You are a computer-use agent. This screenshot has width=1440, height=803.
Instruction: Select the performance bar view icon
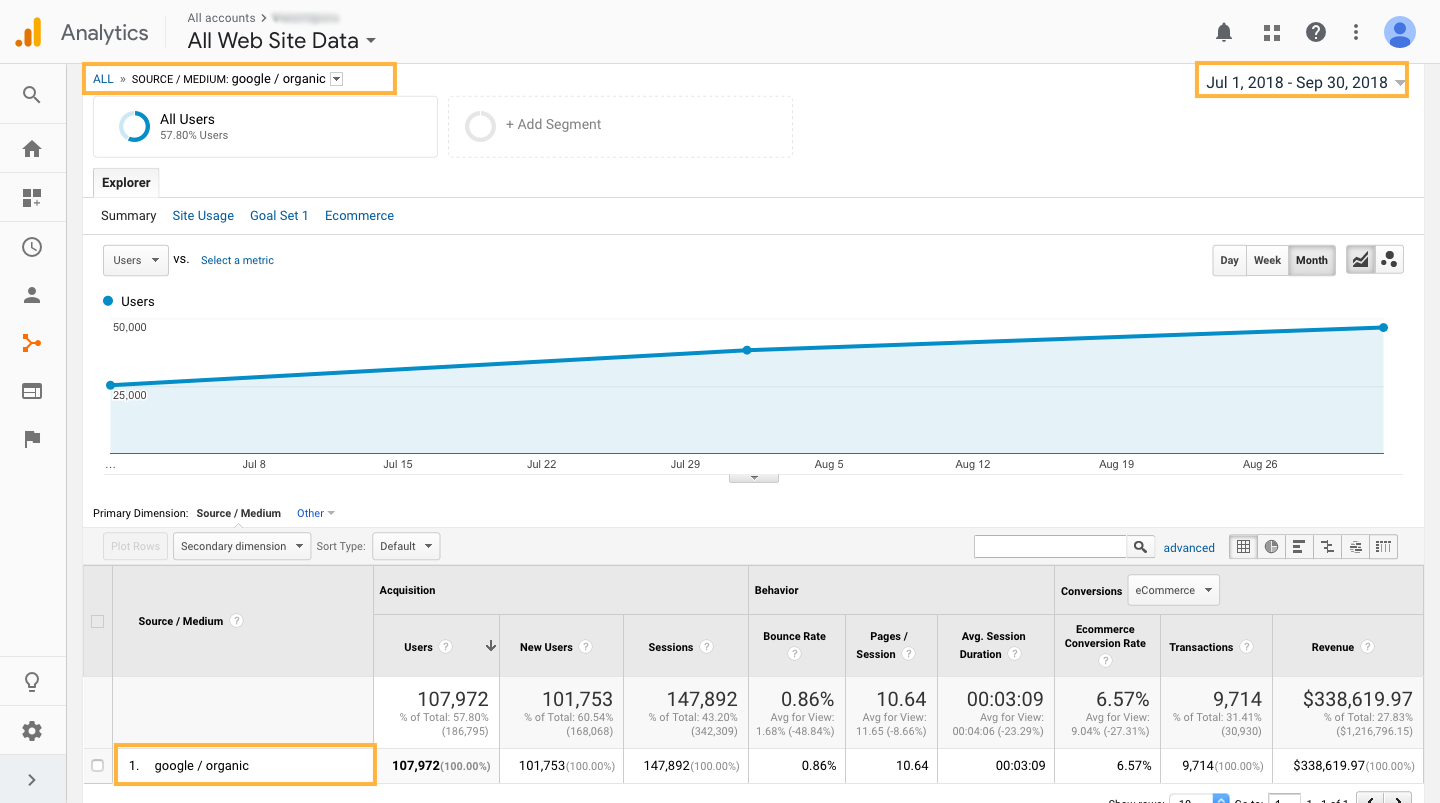click(x=1299, y=547)
